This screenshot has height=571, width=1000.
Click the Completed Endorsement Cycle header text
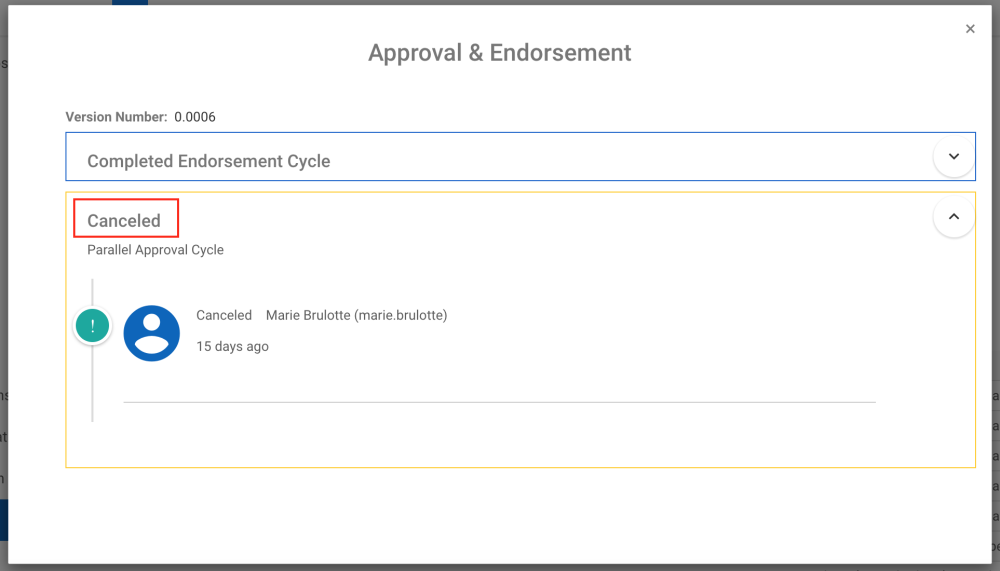[208, 161]
